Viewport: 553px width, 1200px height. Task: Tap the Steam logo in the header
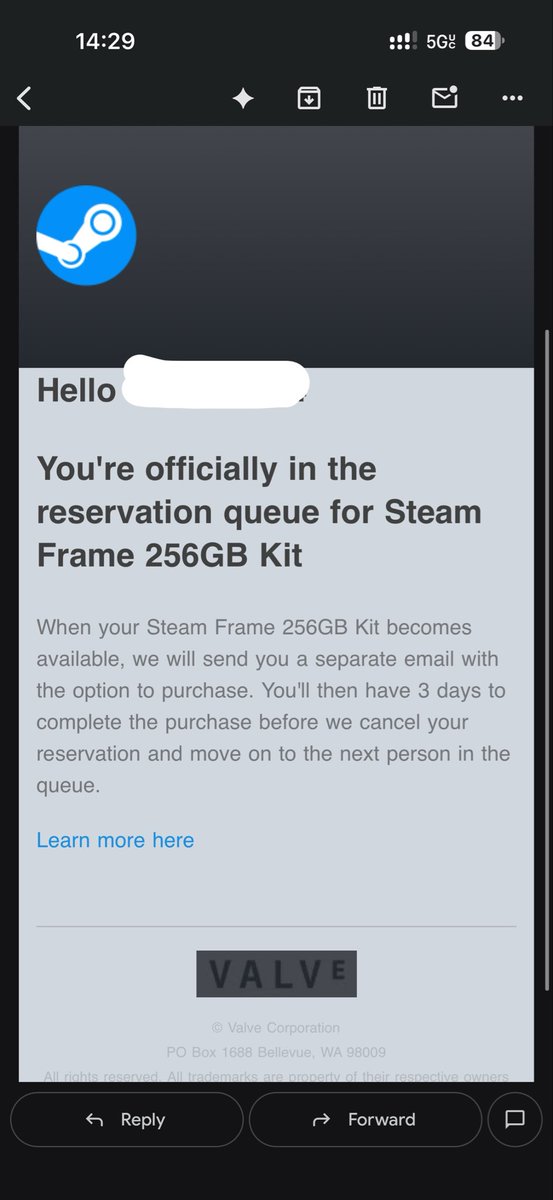(86, 235)
